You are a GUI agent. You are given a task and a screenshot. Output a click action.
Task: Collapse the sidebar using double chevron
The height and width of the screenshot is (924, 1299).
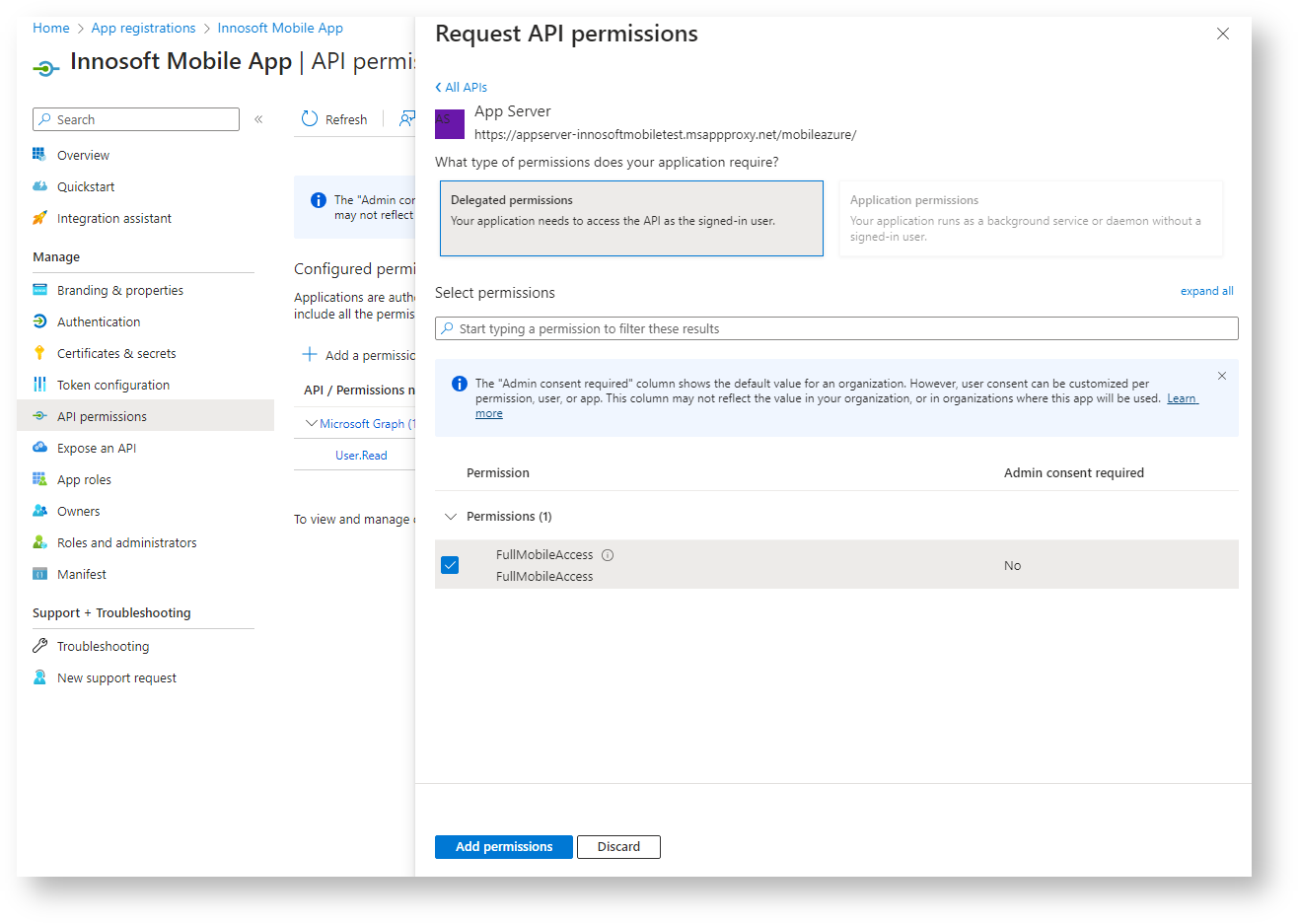pos(258,119)
